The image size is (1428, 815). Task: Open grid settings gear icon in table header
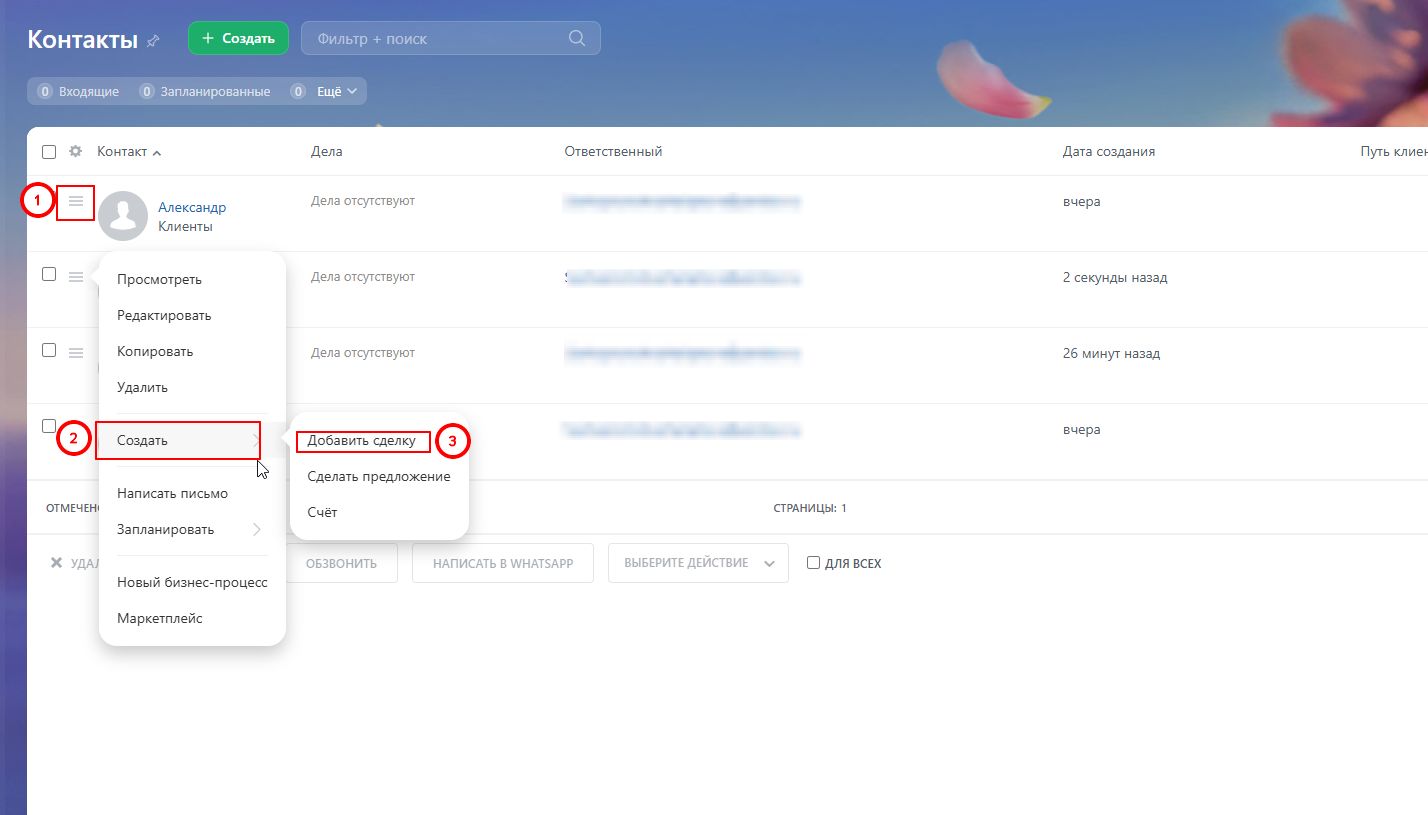pyautogui.click(x=75, y=152)
